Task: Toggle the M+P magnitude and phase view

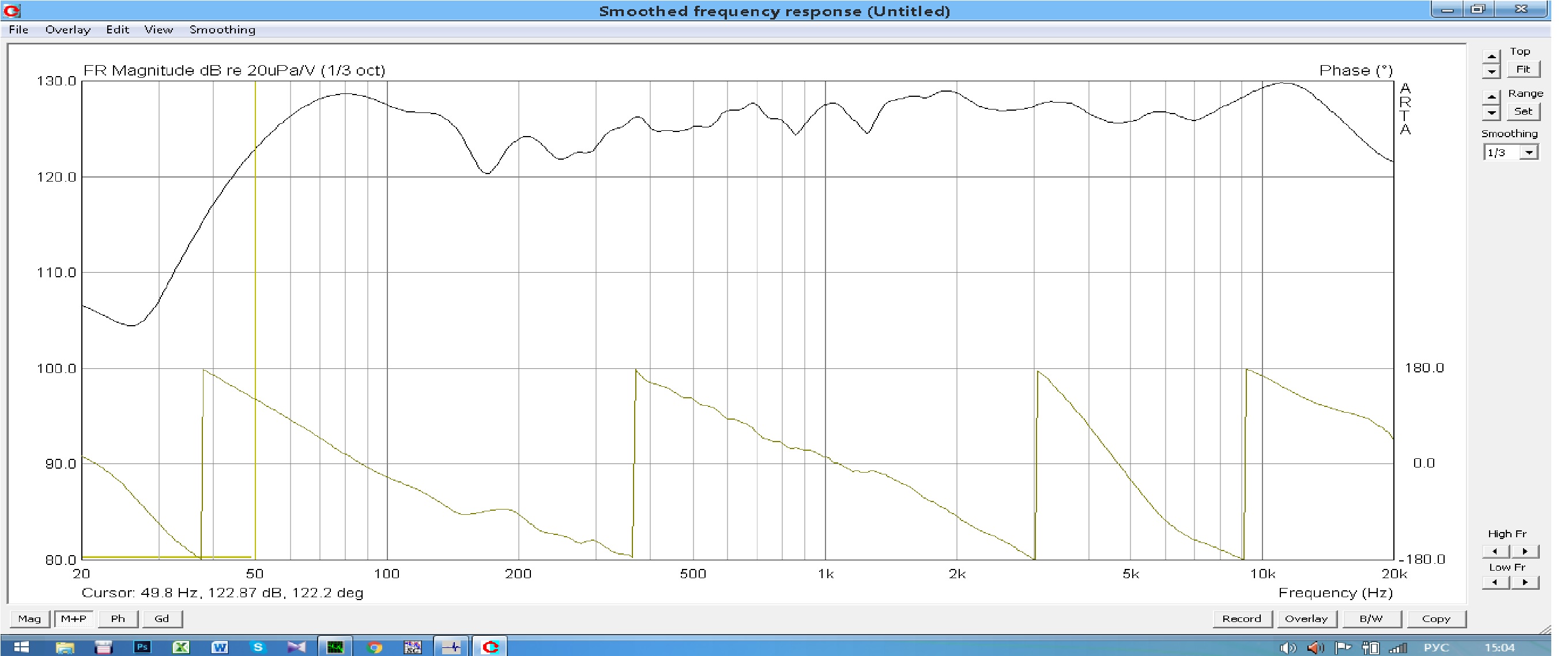Action: tap(74, 619)
